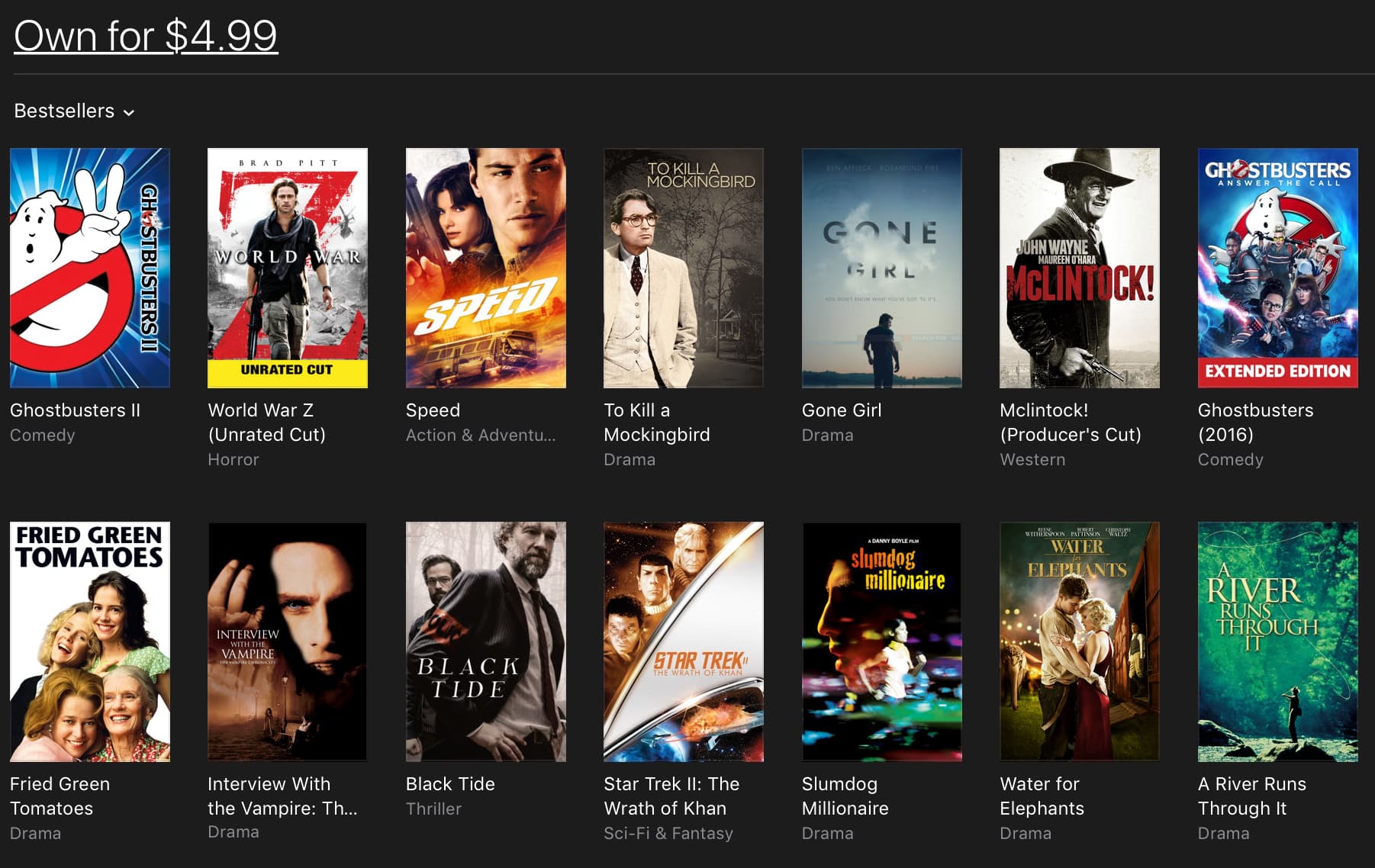Click 'Drama' genre under Gone Girl
This screenshot has height=868, width=1375.
(828, 436)
